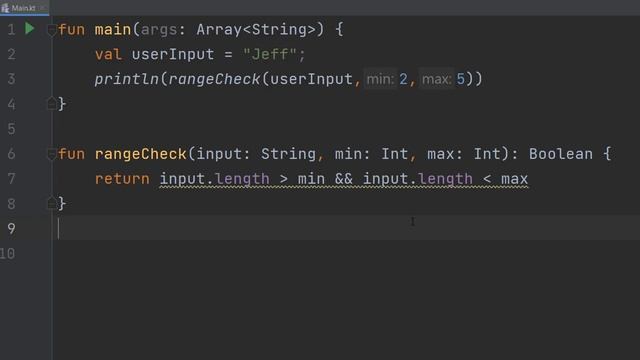Collapse the main function's closing fold marker on line 4
The image size is (640, 360).
(x=51, y=103)
